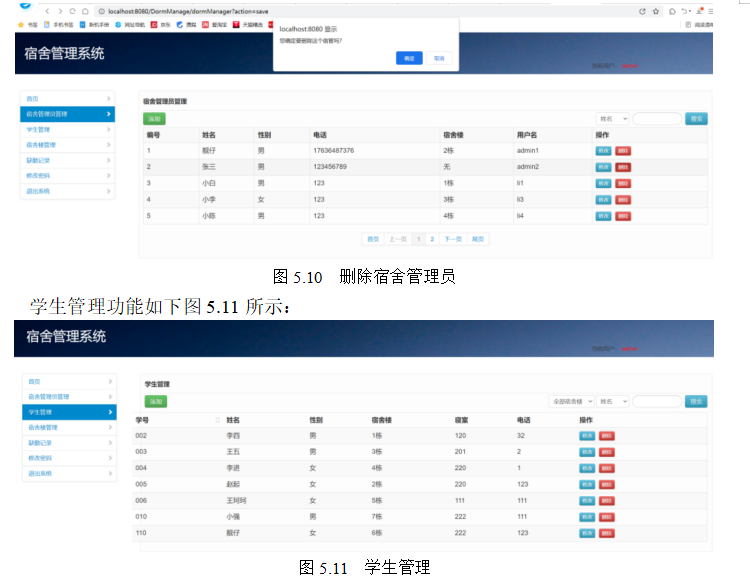Click 删除 button for student 004
The image size is (750, 582).
tap(607, 468)
